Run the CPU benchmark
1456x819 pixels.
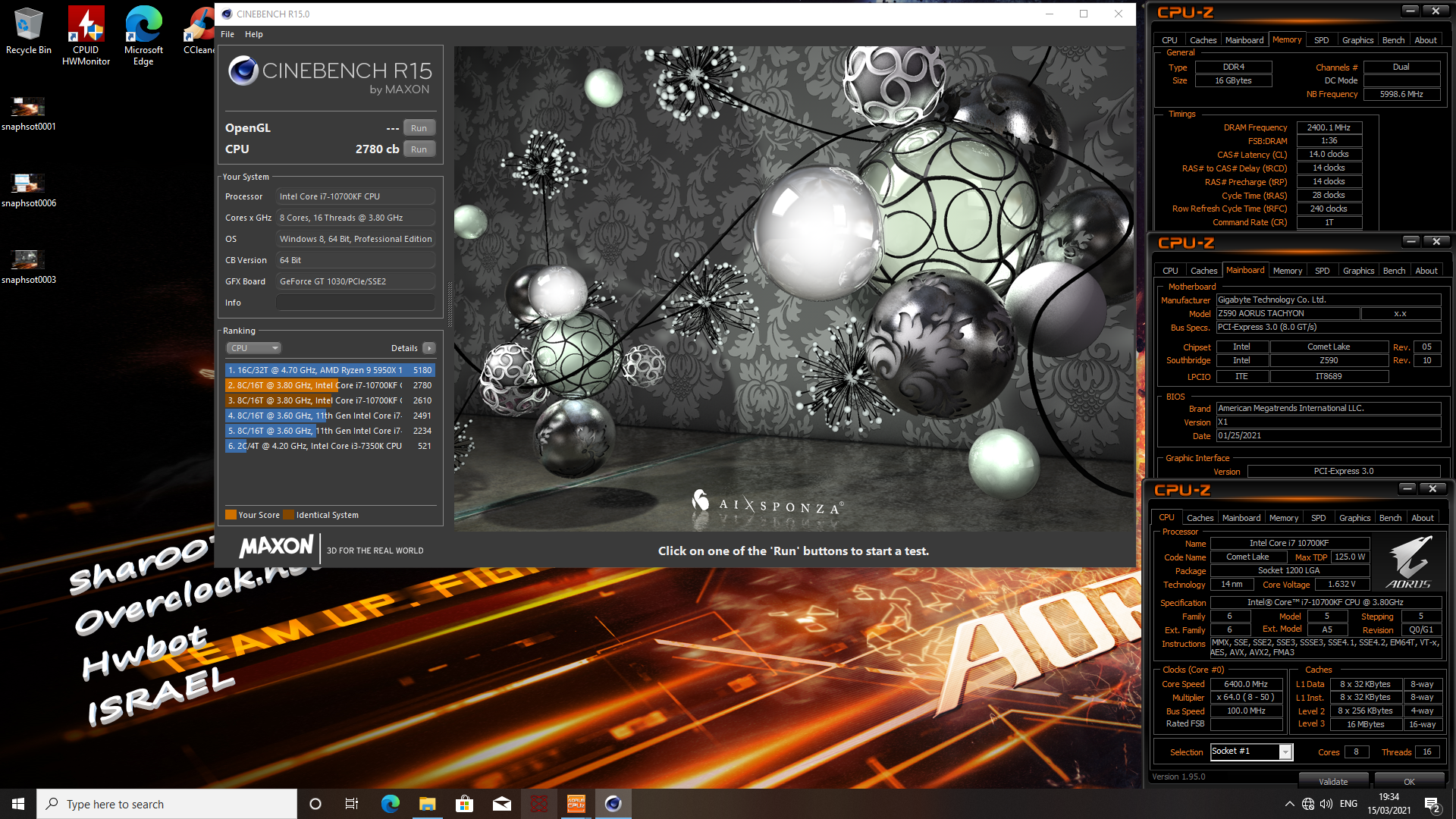coord(419,149)
